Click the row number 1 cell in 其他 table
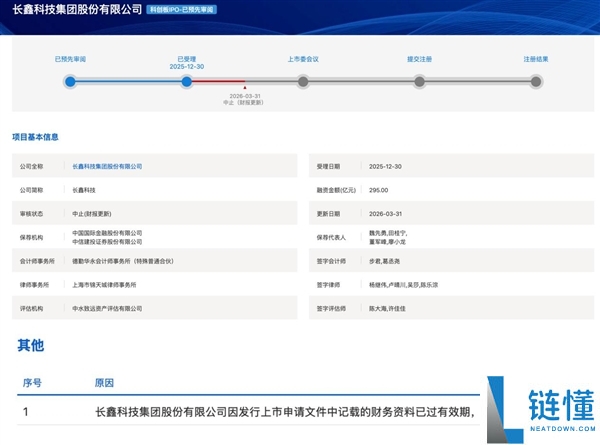Viewport: 600px width, 445px height. pyautogui.click(x=26, y=412)
